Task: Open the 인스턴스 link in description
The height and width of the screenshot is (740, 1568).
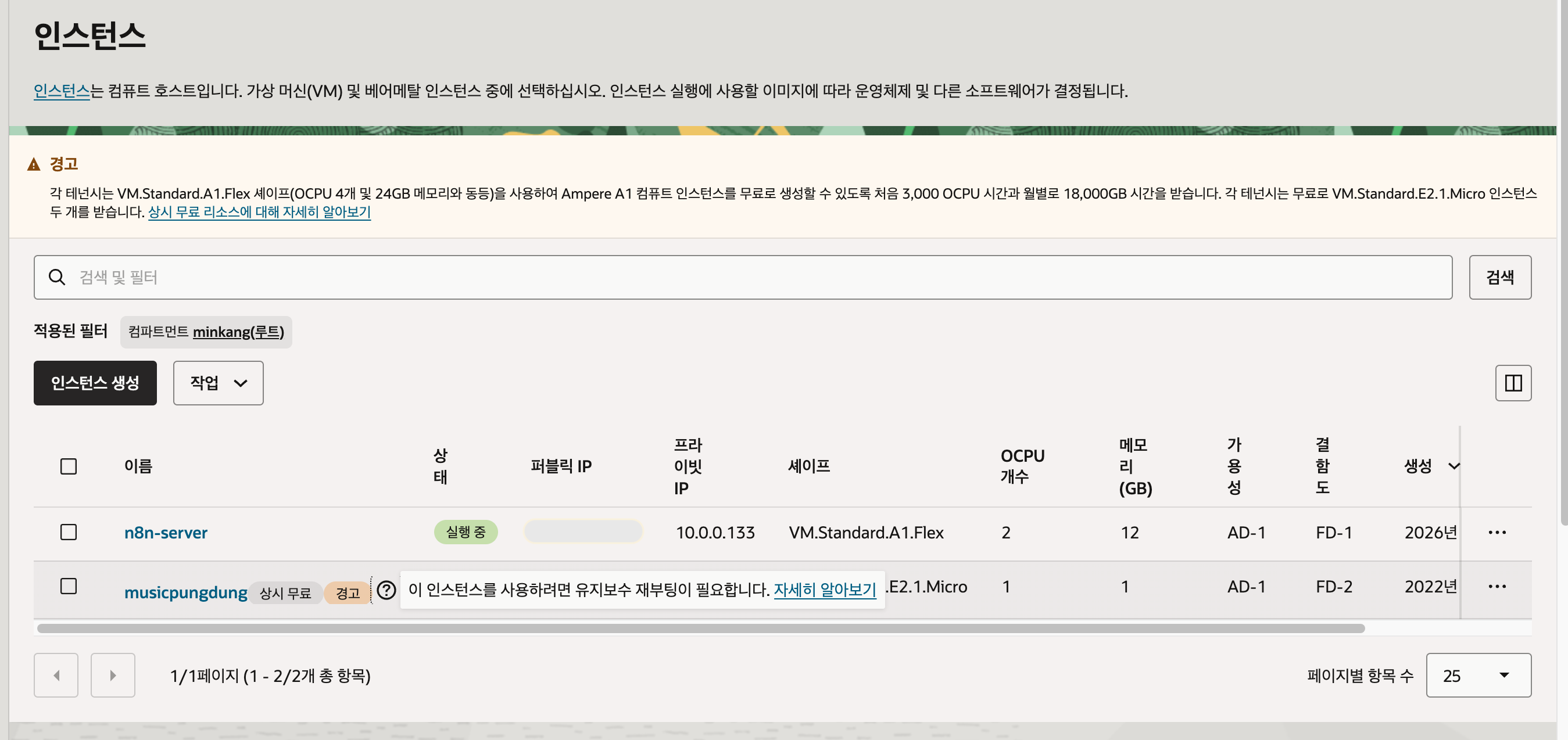Action: point(62,91)
